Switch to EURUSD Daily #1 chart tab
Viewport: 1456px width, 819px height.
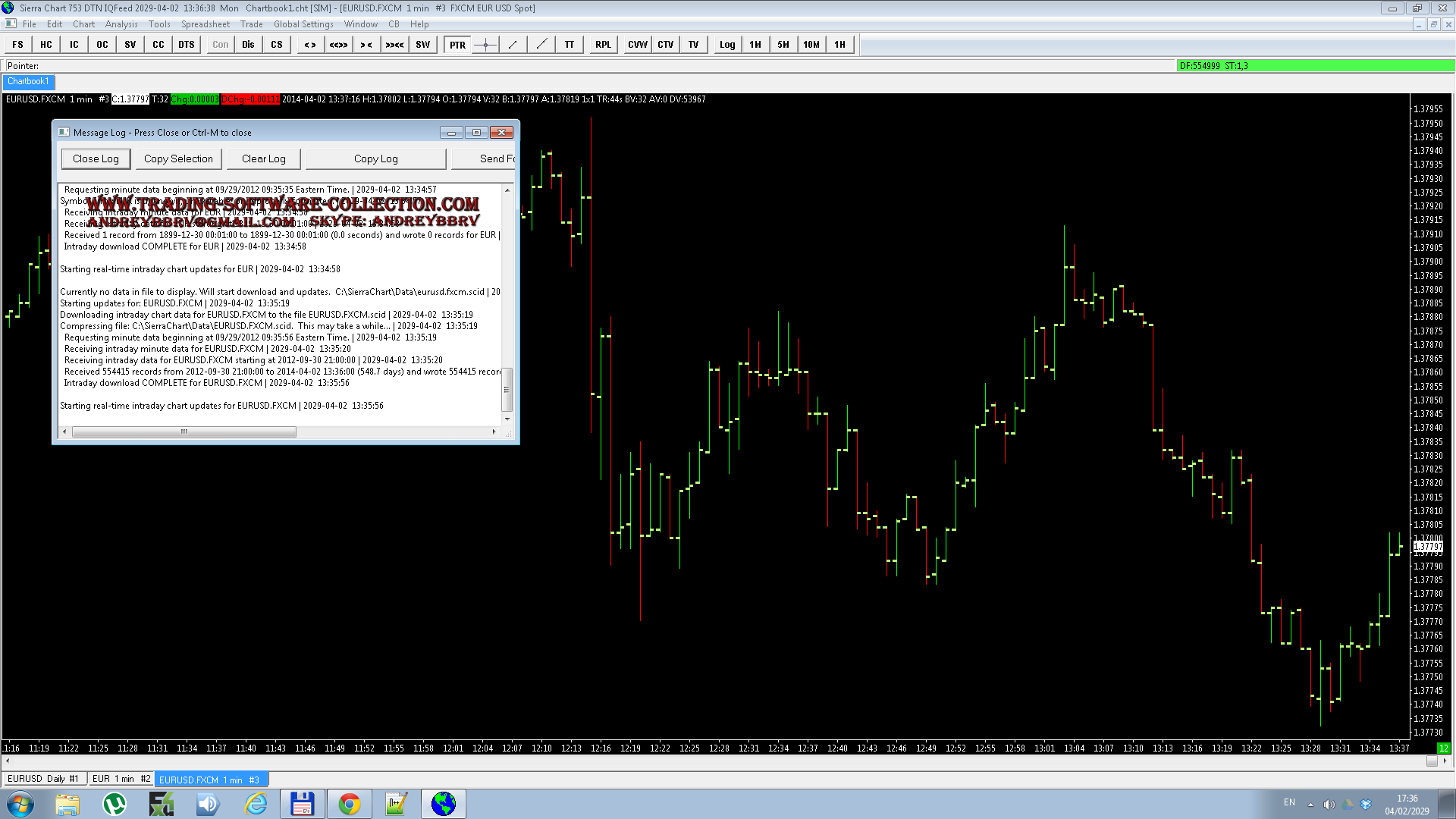(43, 779)
